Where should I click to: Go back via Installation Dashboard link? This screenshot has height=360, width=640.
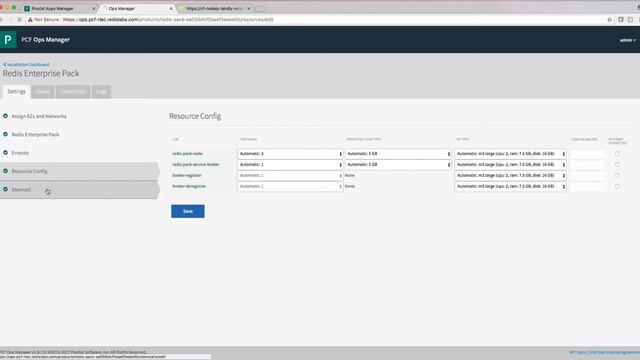tap(27, 64)
